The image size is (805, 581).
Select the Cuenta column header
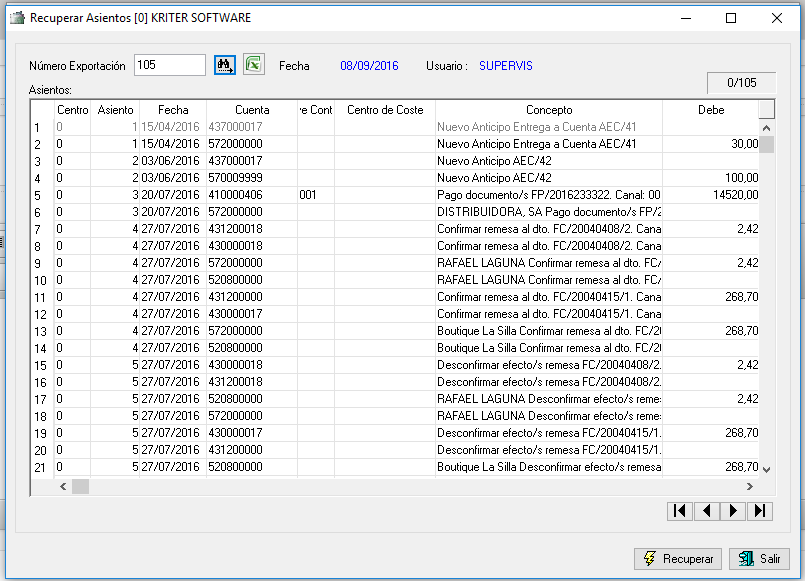point(252,110)
